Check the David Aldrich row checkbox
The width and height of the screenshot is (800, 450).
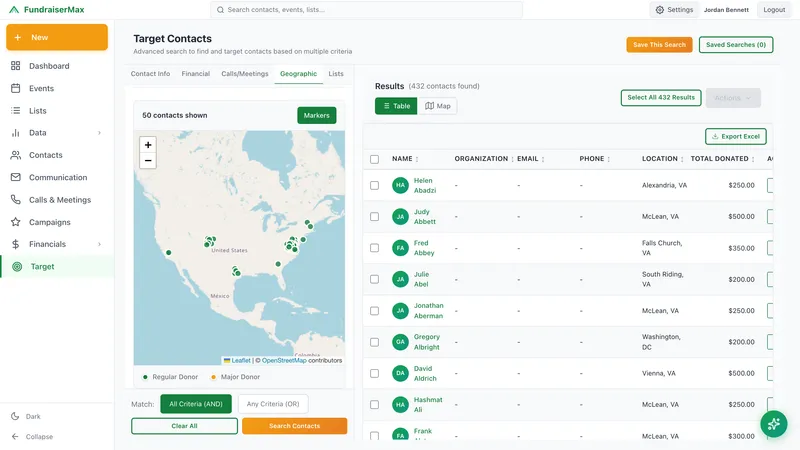[x=374, y=373]
